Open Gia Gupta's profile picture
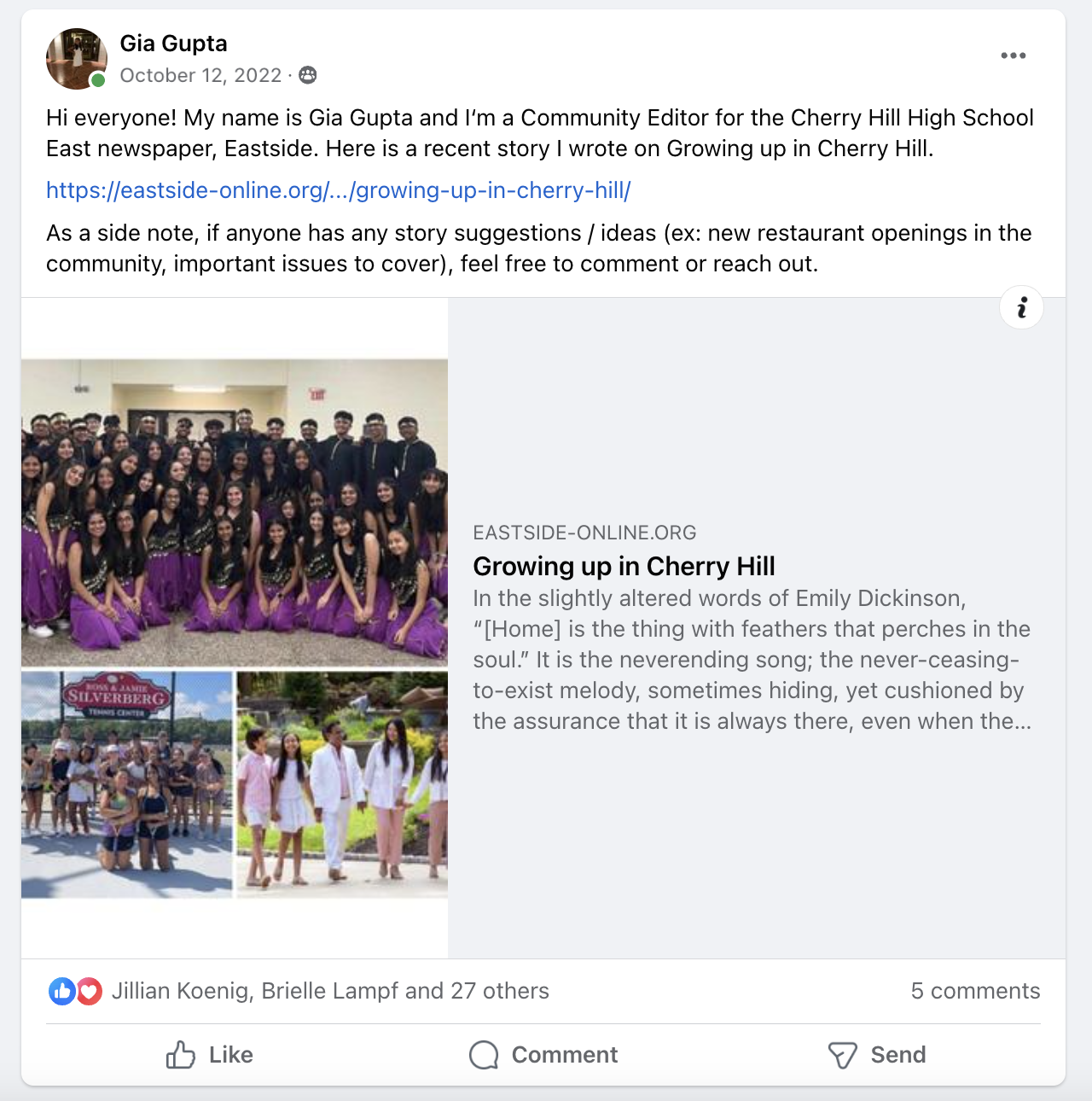The height and width of the screenshot is (1101, 1092). [x=77, y=59]
